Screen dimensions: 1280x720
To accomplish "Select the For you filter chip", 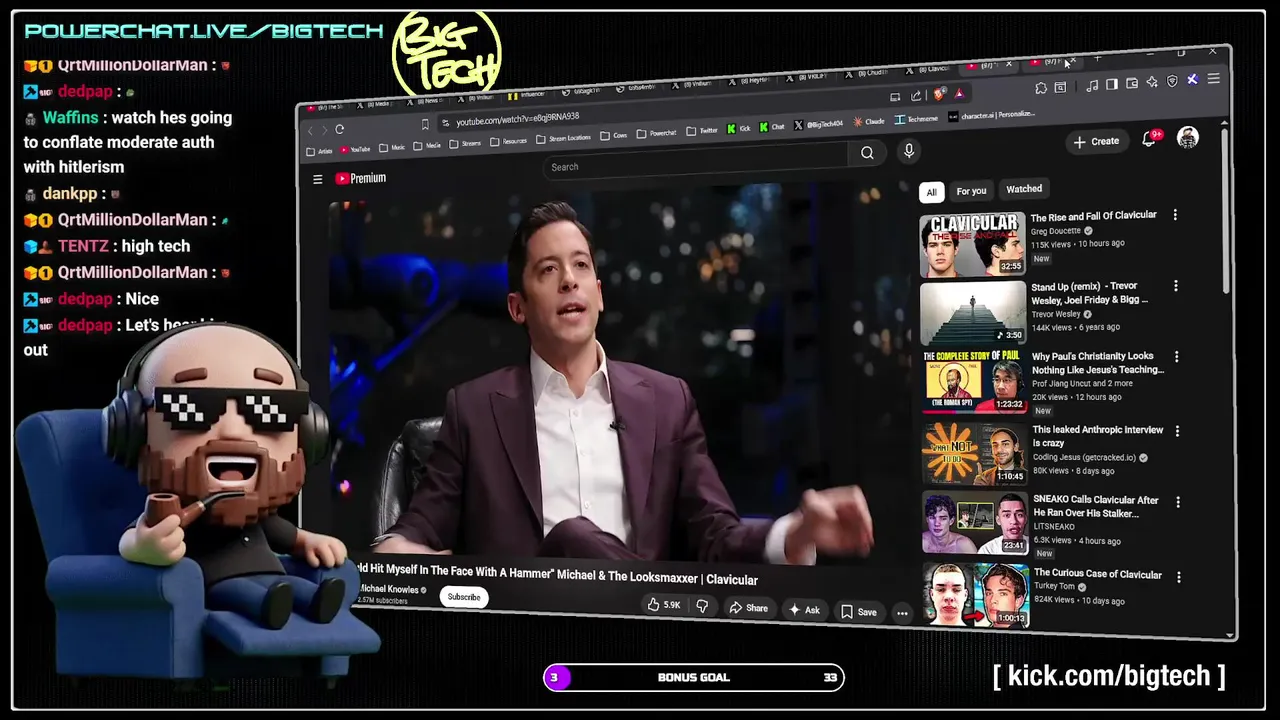I will 971,190.
